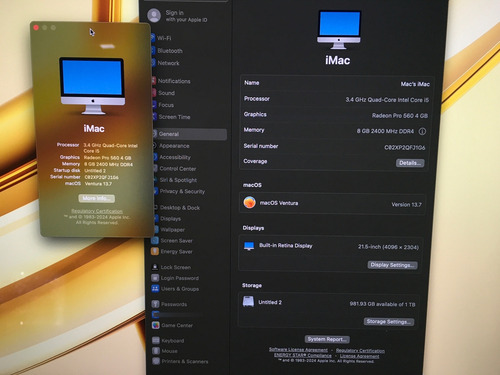Click the Game Center icon
The width and height of the screenshot is (500, 375).
[x=156, y=325]
